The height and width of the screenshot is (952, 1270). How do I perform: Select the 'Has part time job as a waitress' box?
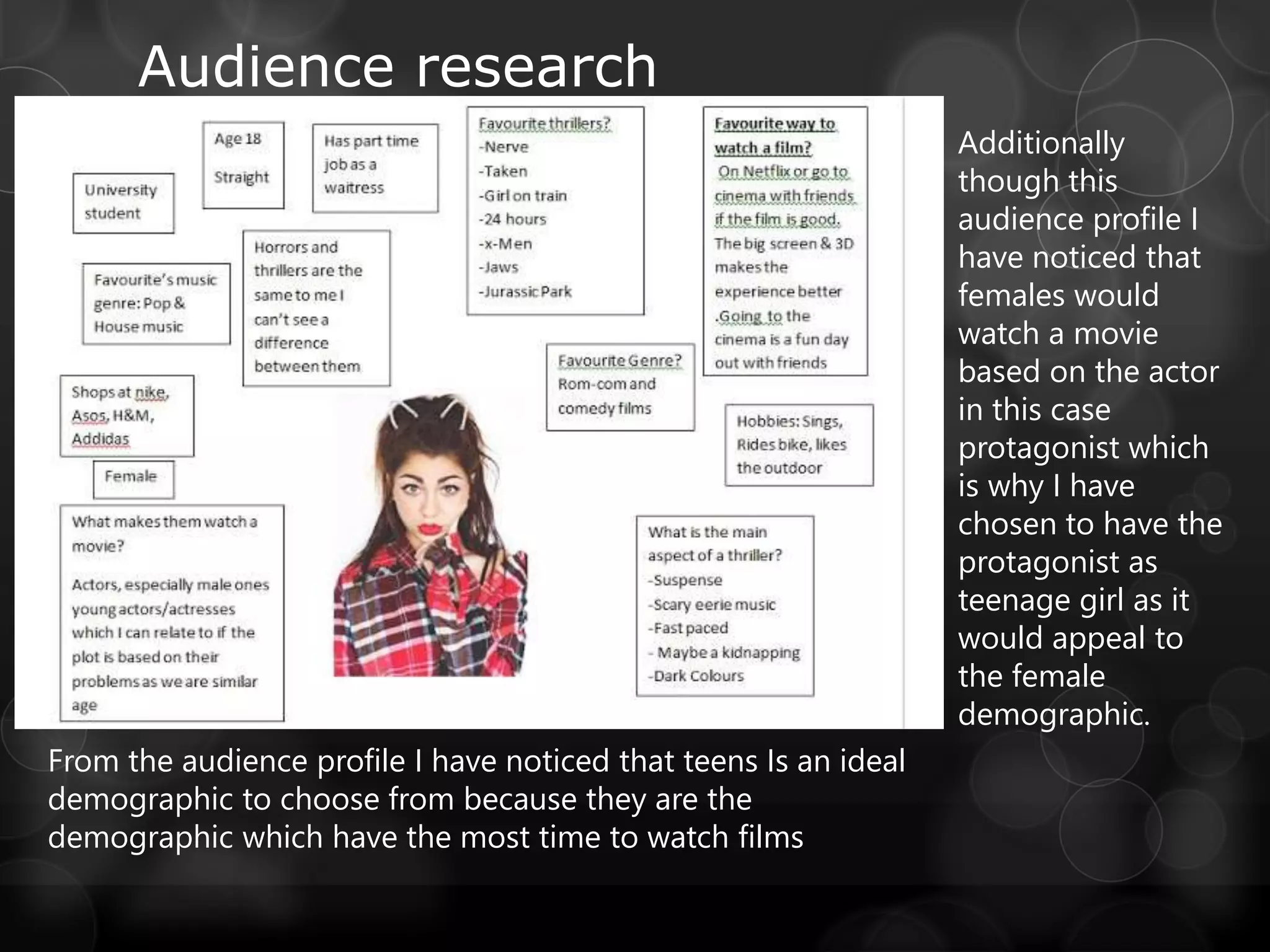pyautogui.click(x=375, y=168)
